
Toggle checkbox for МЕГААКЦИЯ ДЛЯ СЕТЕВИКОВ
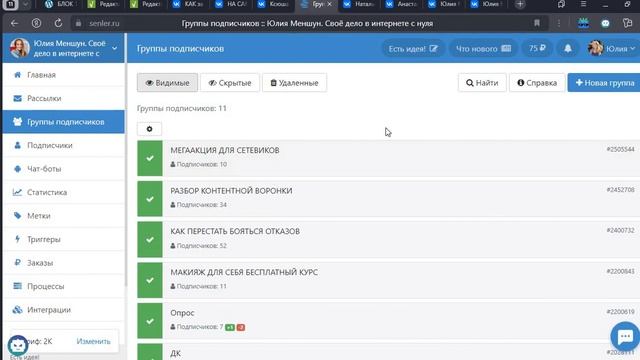150,158
